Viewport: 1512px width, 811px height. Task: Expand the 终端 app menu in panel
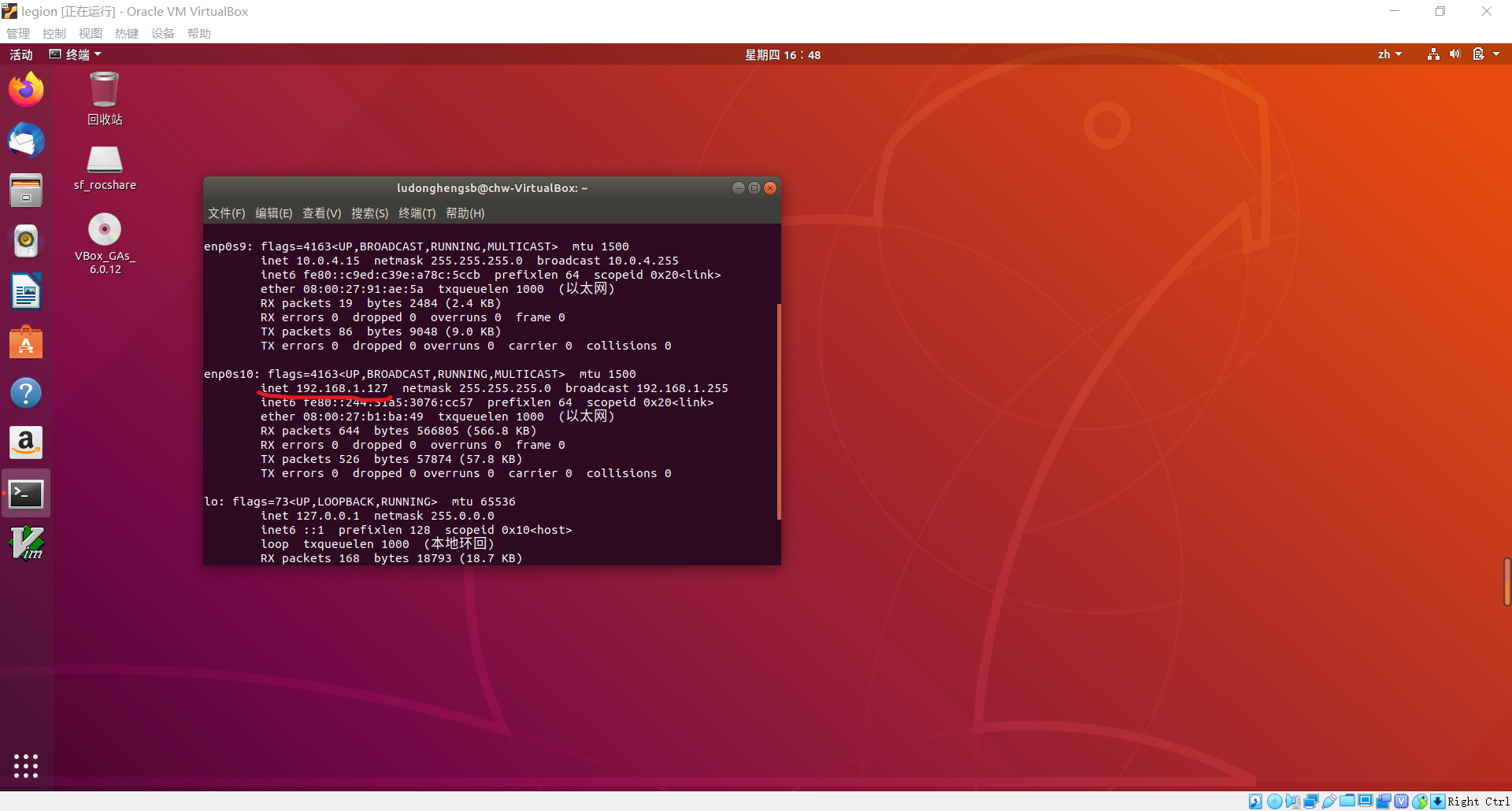[x=76, y=54]
